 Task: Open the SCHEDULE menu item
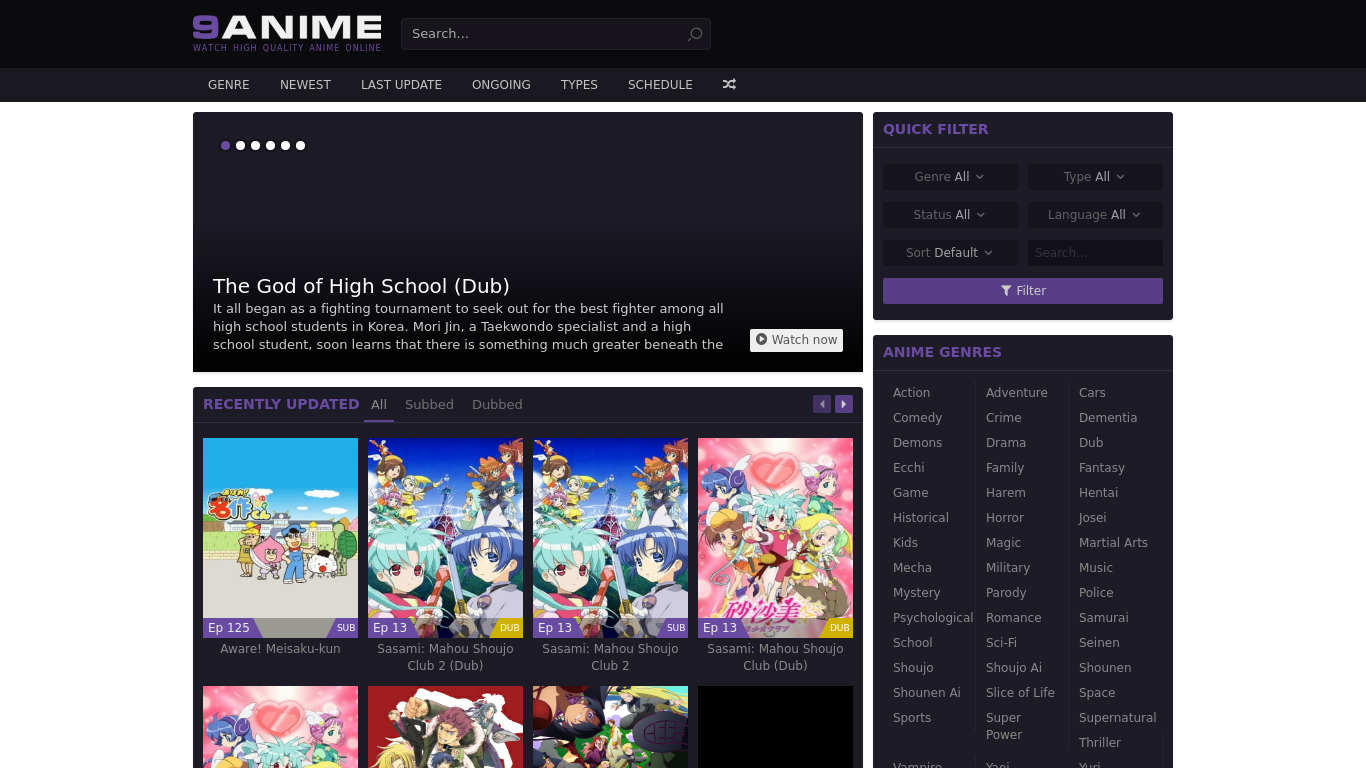click(660, 85)
